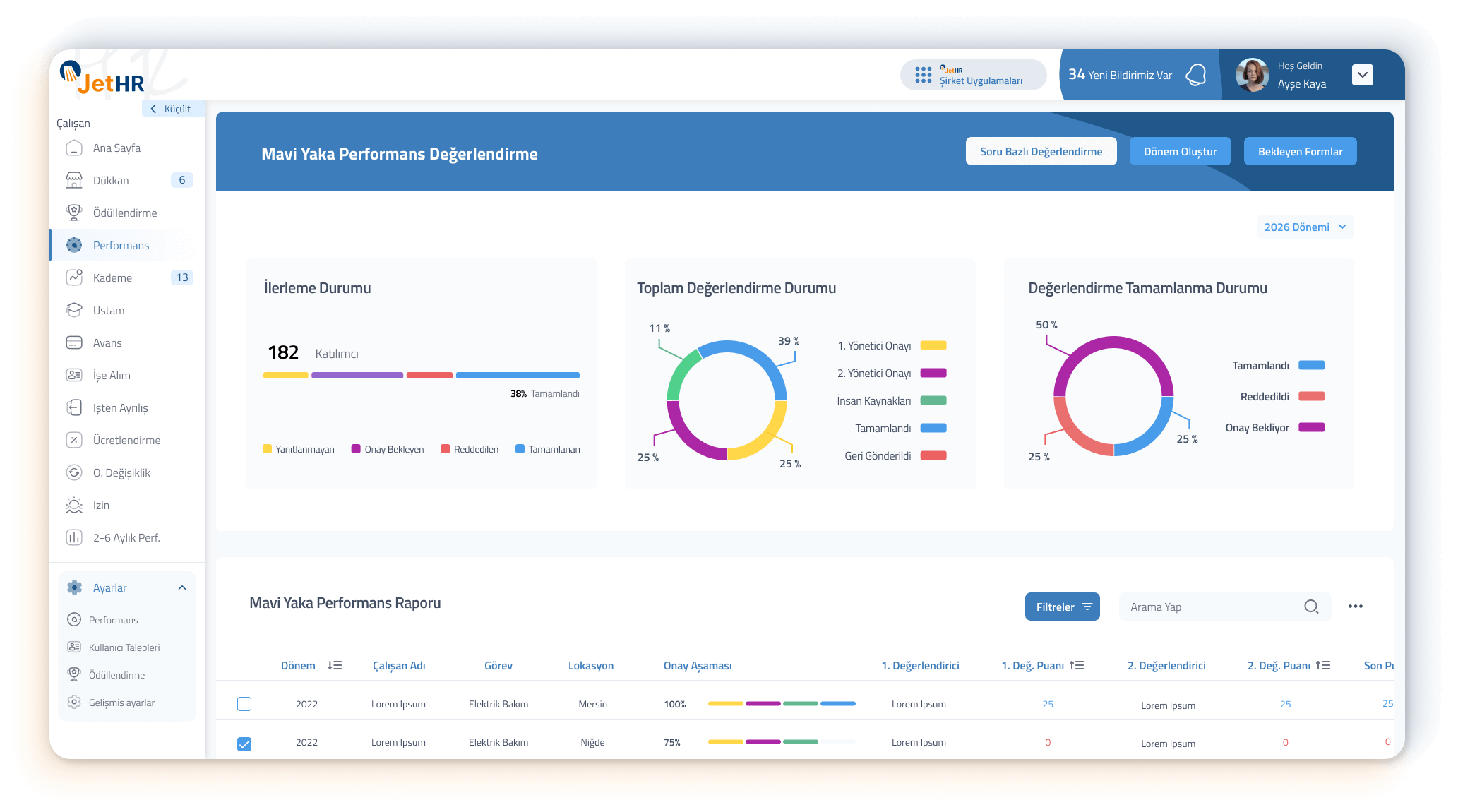
Task: Open Gelişmiş ayarlar settings item
Action: 121,703
